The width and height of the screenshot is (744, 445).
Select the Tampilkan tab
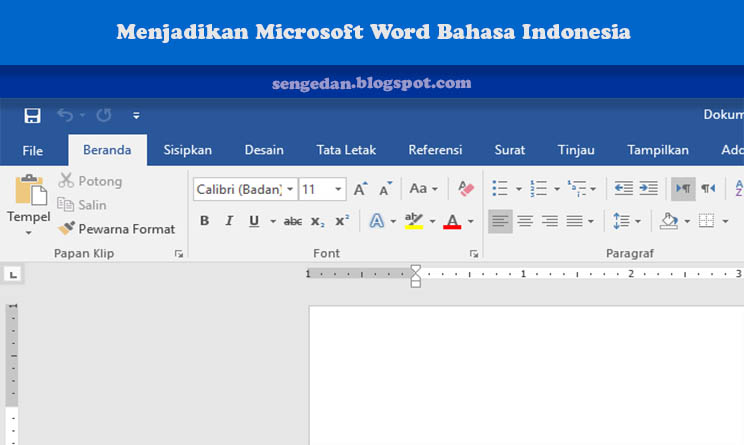pos(658,150)
